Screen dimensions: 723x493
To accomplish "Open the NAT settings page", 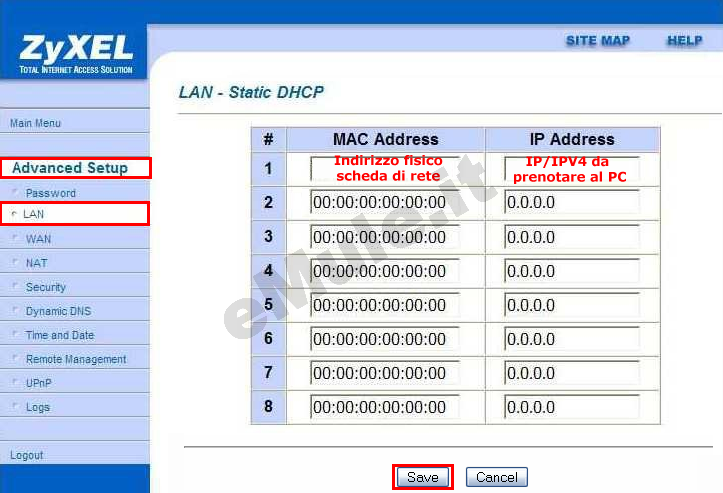I will click(36, 263).
